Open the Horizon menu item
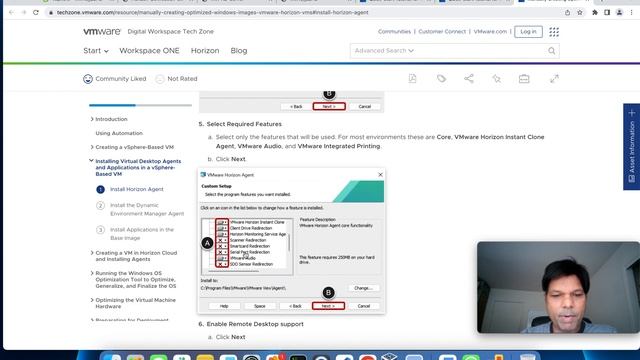The height and width of the screenshot is (360, 640). pos(205,51)
